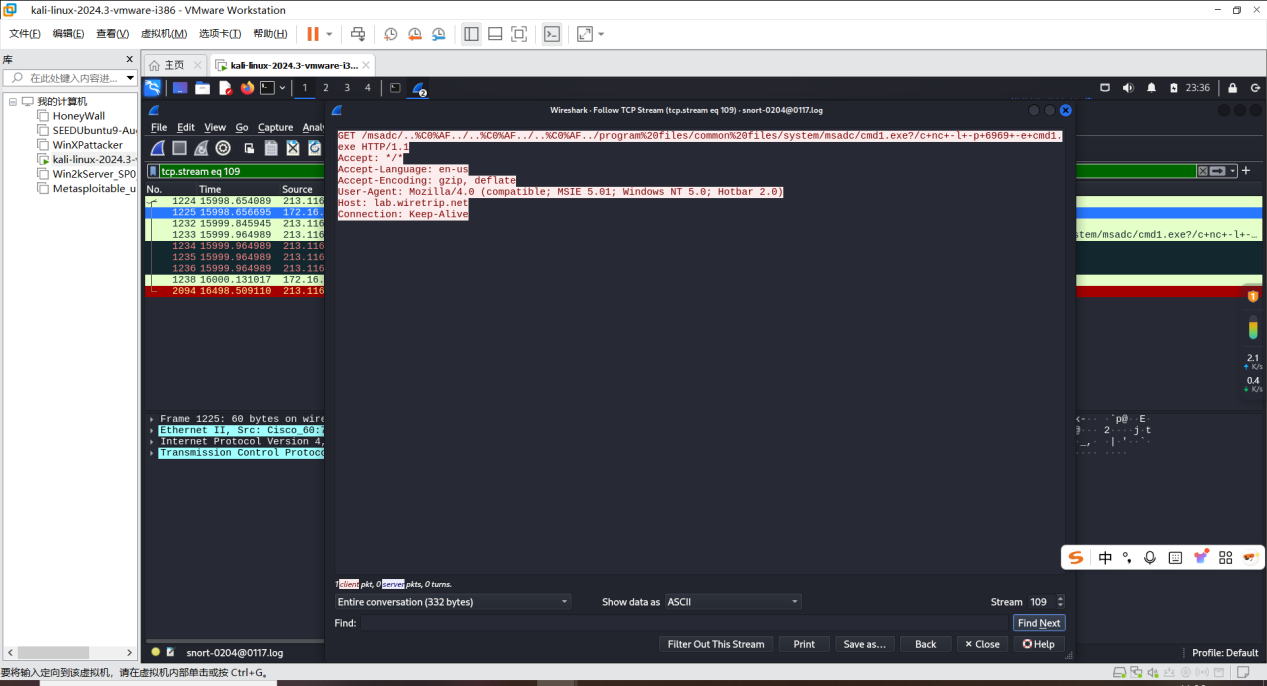Click the Kali lock screen padlock icon
This screenshot has height=686, width=1267.
pyautogui.click(x=1232, y=88)
